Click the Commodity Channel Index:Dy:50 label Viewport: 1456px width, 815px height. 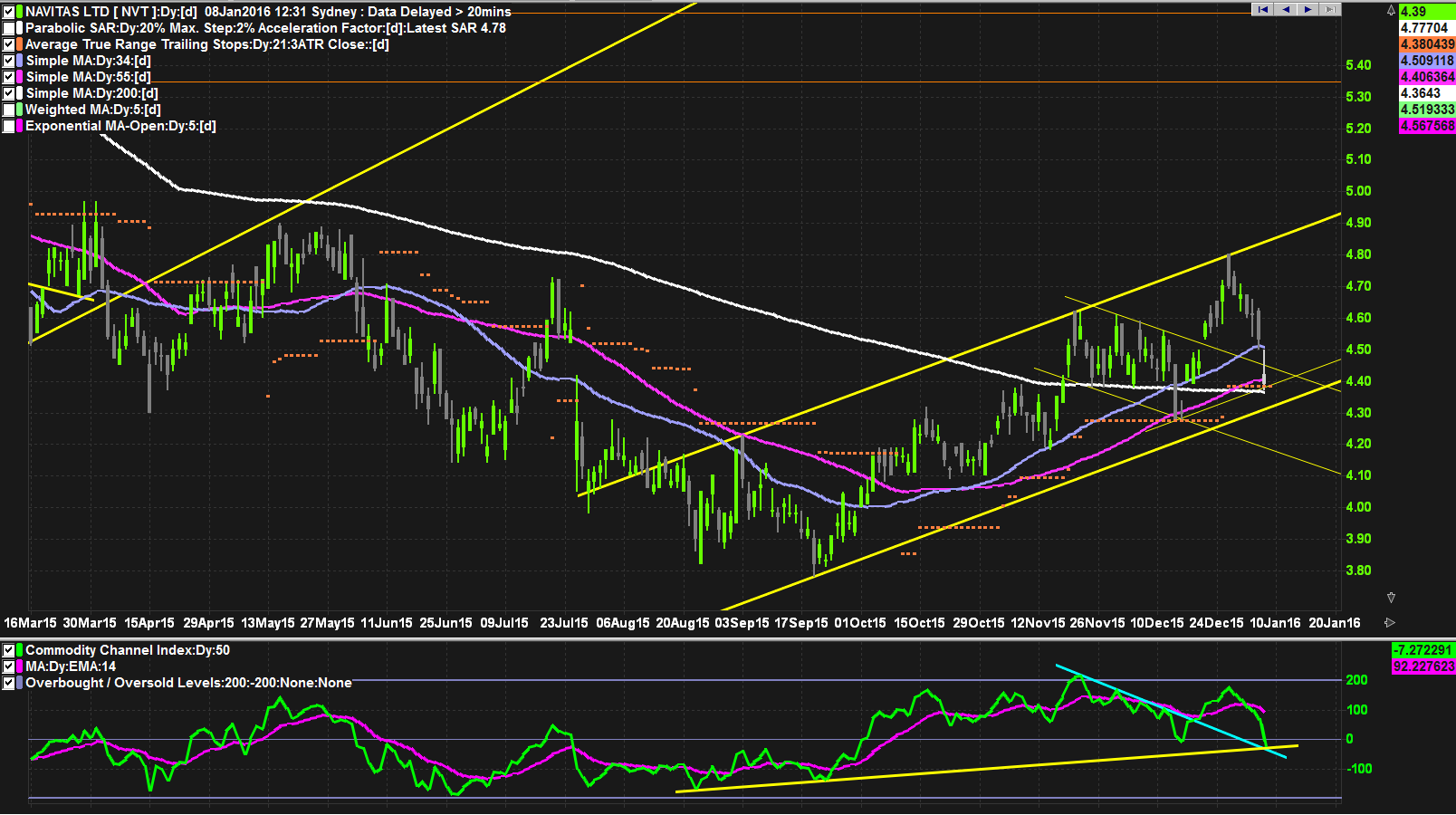tap(128, 650)
